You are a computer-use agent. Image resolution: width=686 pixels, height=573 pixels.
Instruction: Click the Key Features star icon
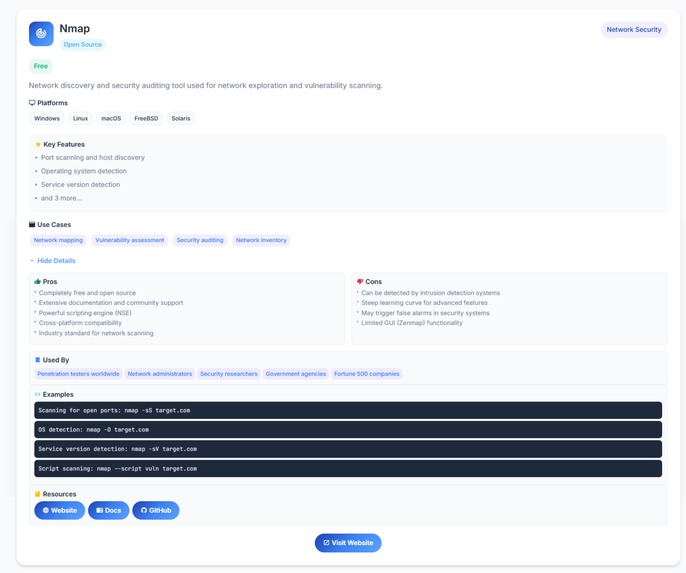click(38, 144)
